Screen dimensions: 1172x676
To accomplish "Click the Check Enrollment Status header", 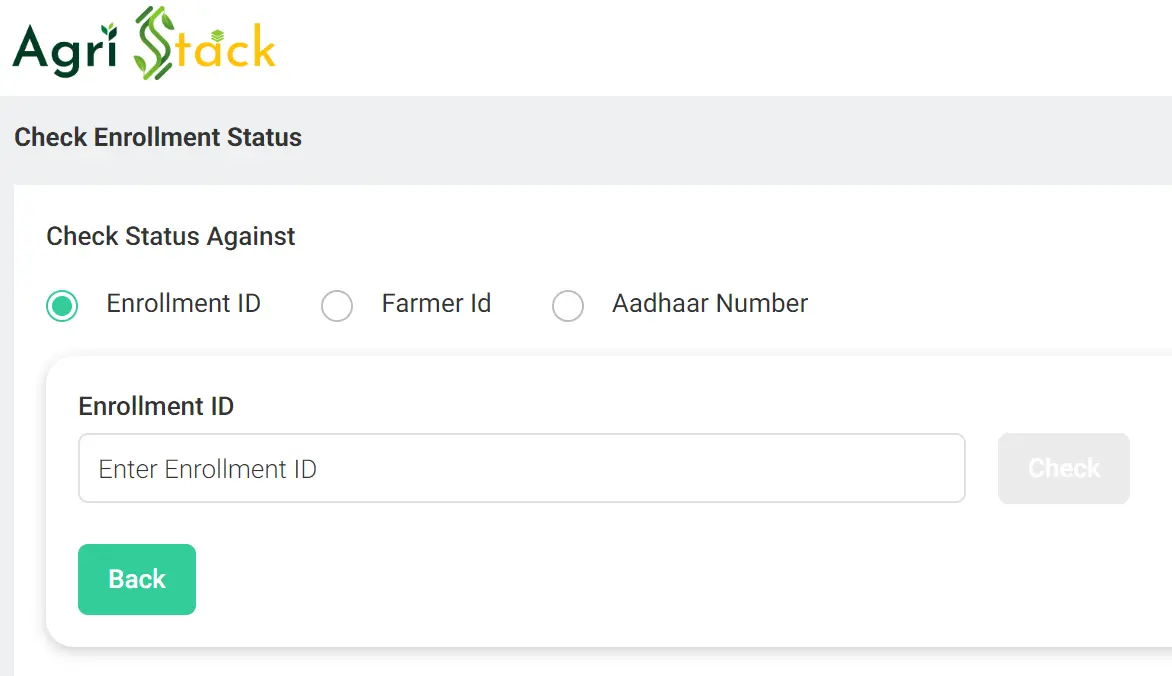I will click(x=157, y=137).
